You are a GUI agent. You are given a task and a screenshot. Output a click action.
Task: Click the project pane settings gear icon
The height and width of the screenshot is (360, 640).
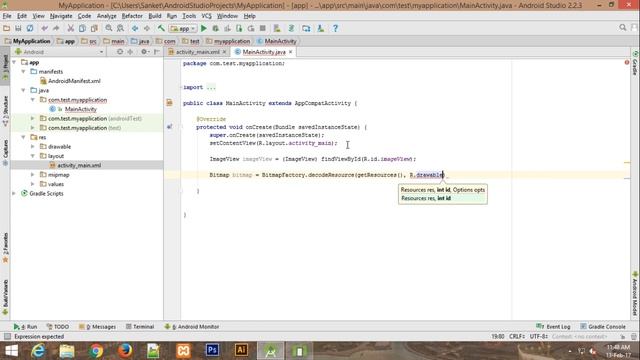tap(144, 52)
